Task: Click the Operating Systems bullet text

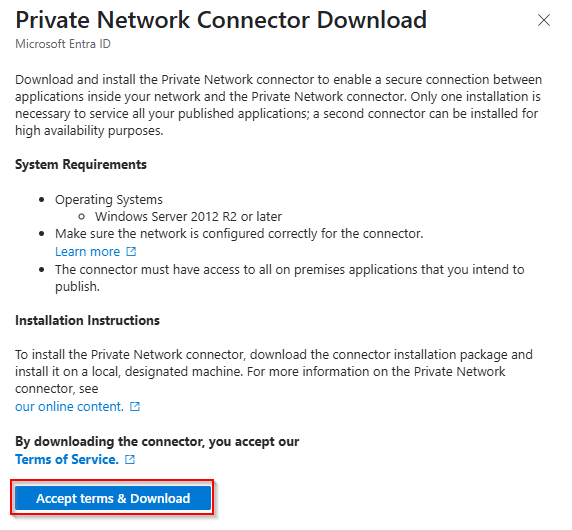Action: point(109,200)
